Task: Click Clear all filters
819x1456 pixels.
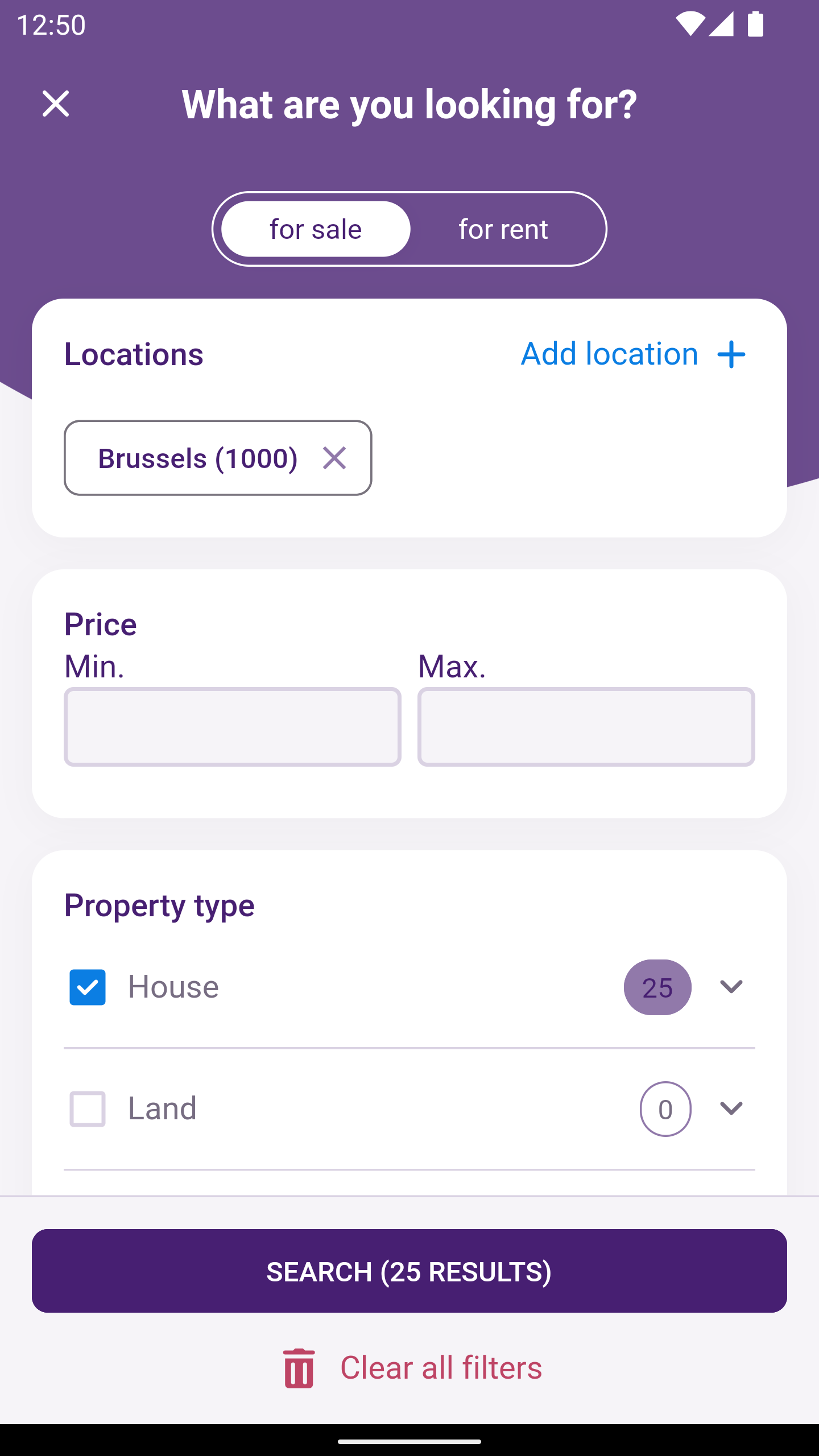Action: pyautogui.click(x=441, y=1367)
